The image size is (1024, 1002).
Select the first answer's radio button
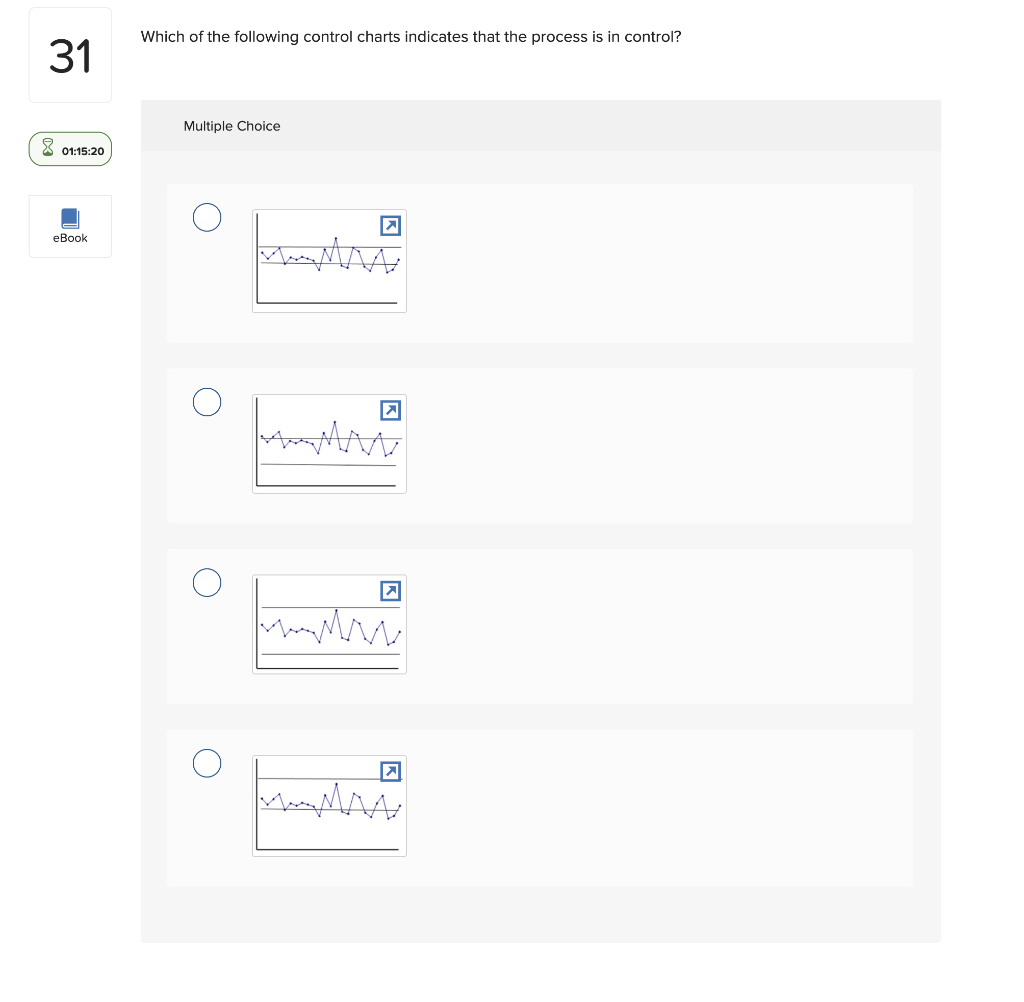[x=207, y=217]
